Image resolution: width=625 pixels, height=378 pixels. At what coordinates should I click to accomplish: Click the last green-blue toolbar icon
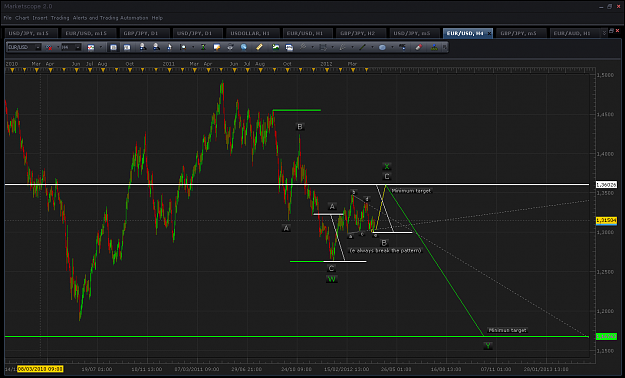(x=434, y=47)
